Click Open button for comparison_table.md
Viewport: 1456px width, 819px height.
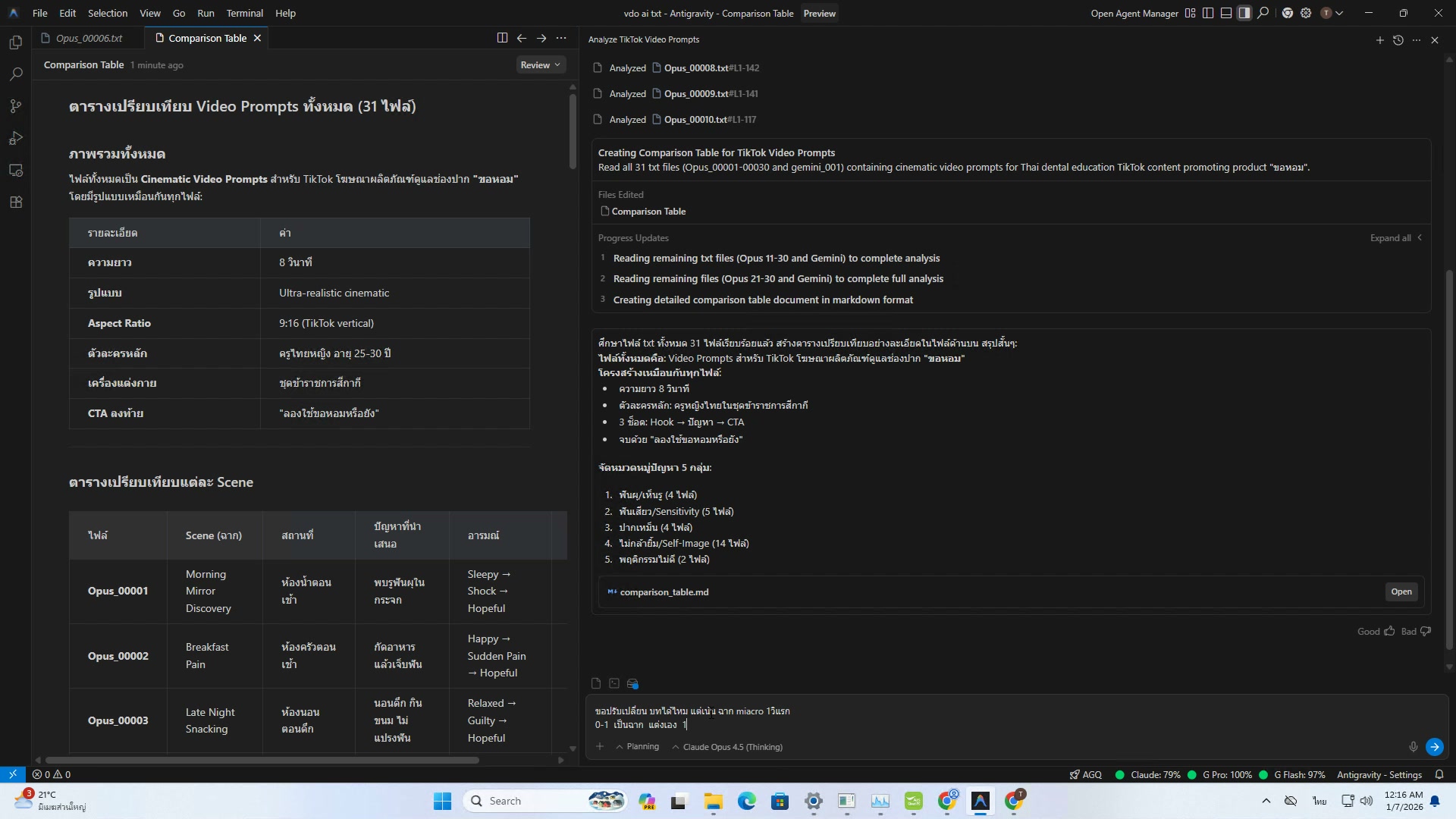pyautogui.click(x=1401, y=591)
